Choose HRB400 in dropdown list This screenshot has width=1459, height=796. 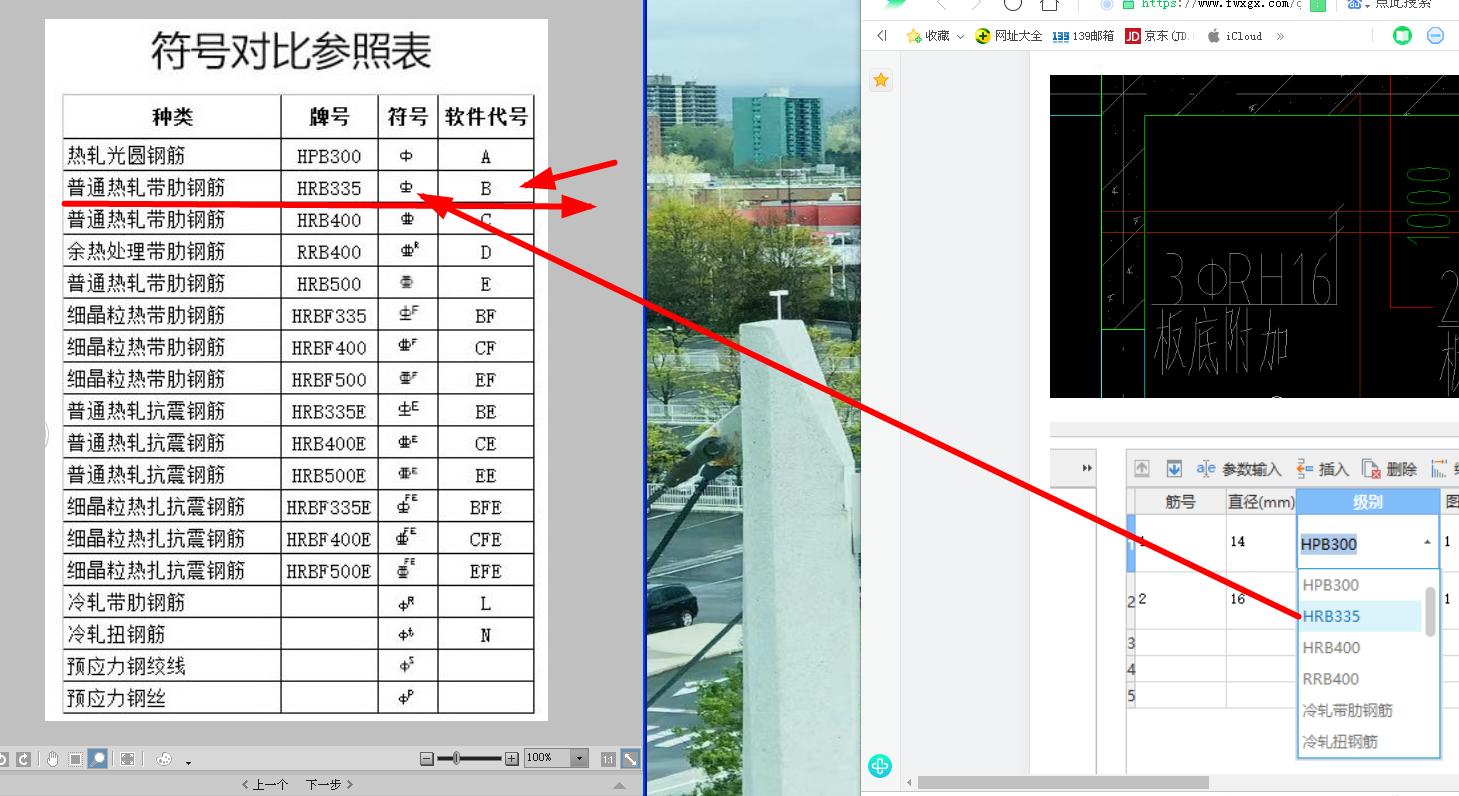point(1359,647)
